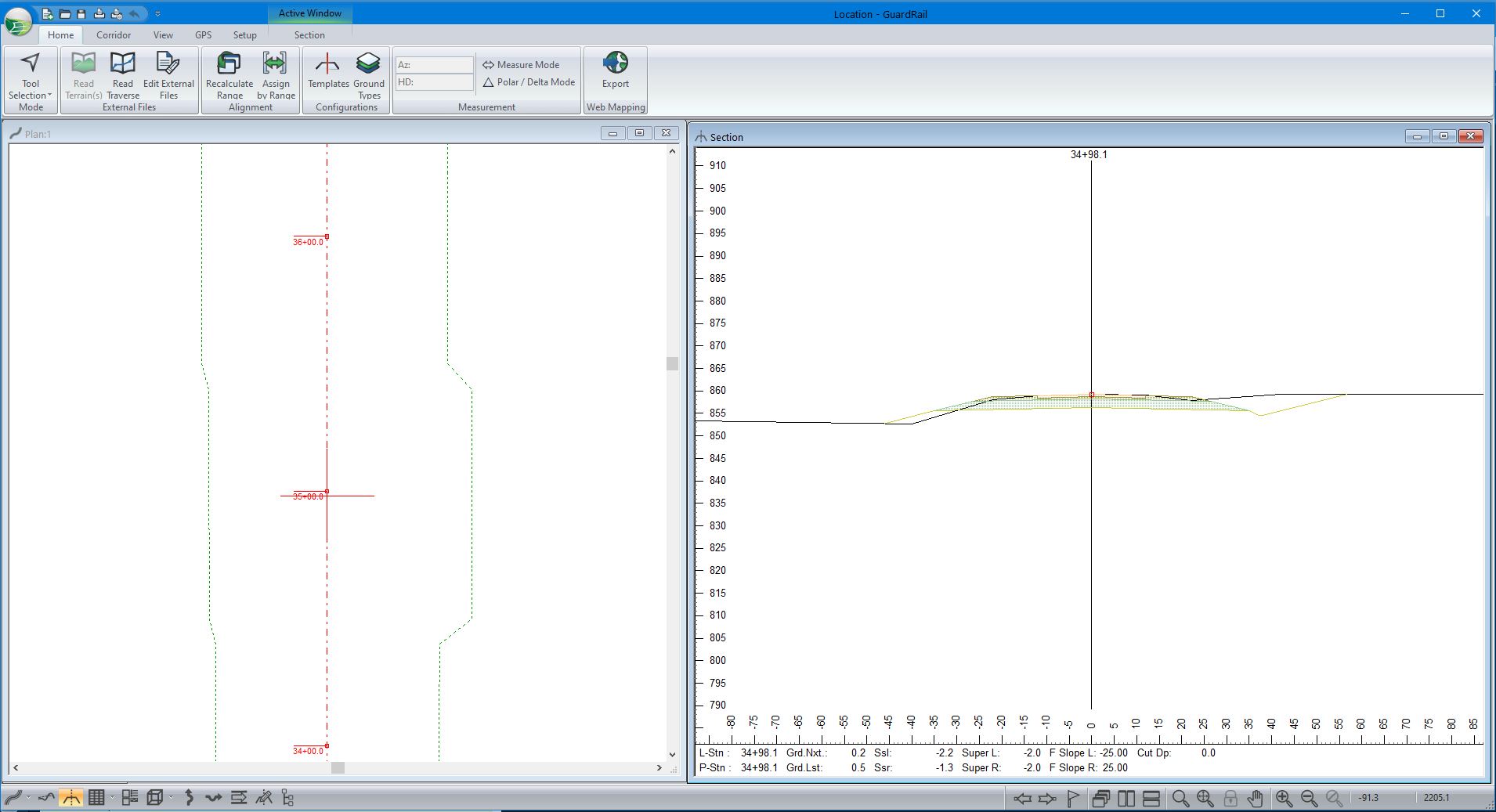
Task: Open Edit External Files
Action: coord(168,76)
